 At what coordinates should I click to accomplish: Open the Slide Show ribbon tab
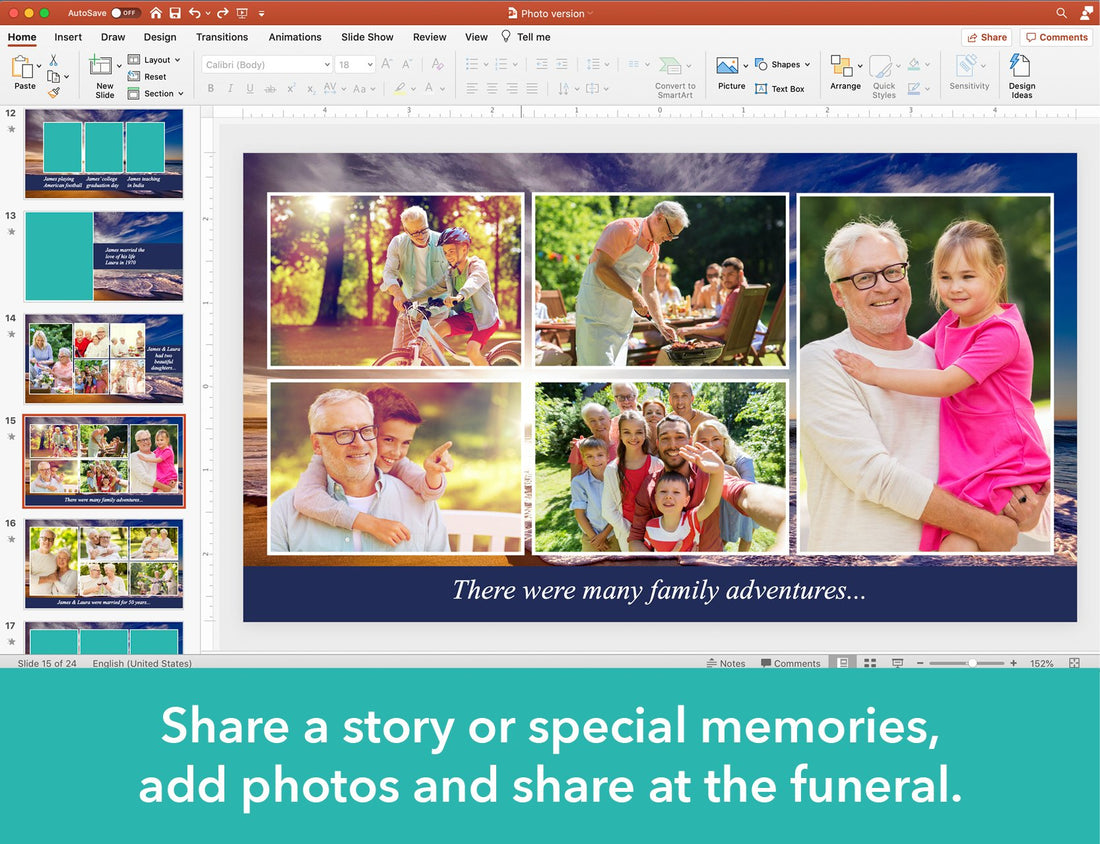coord(366,37)
